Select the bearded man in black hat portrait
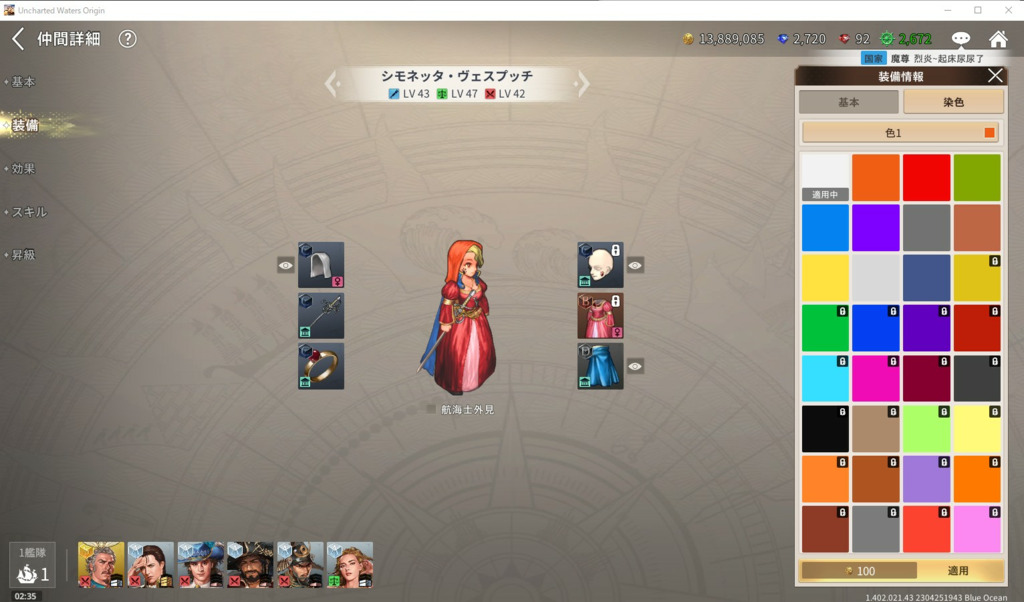The height and width of the screenshot is (602, 1024). tap(250, 565)
